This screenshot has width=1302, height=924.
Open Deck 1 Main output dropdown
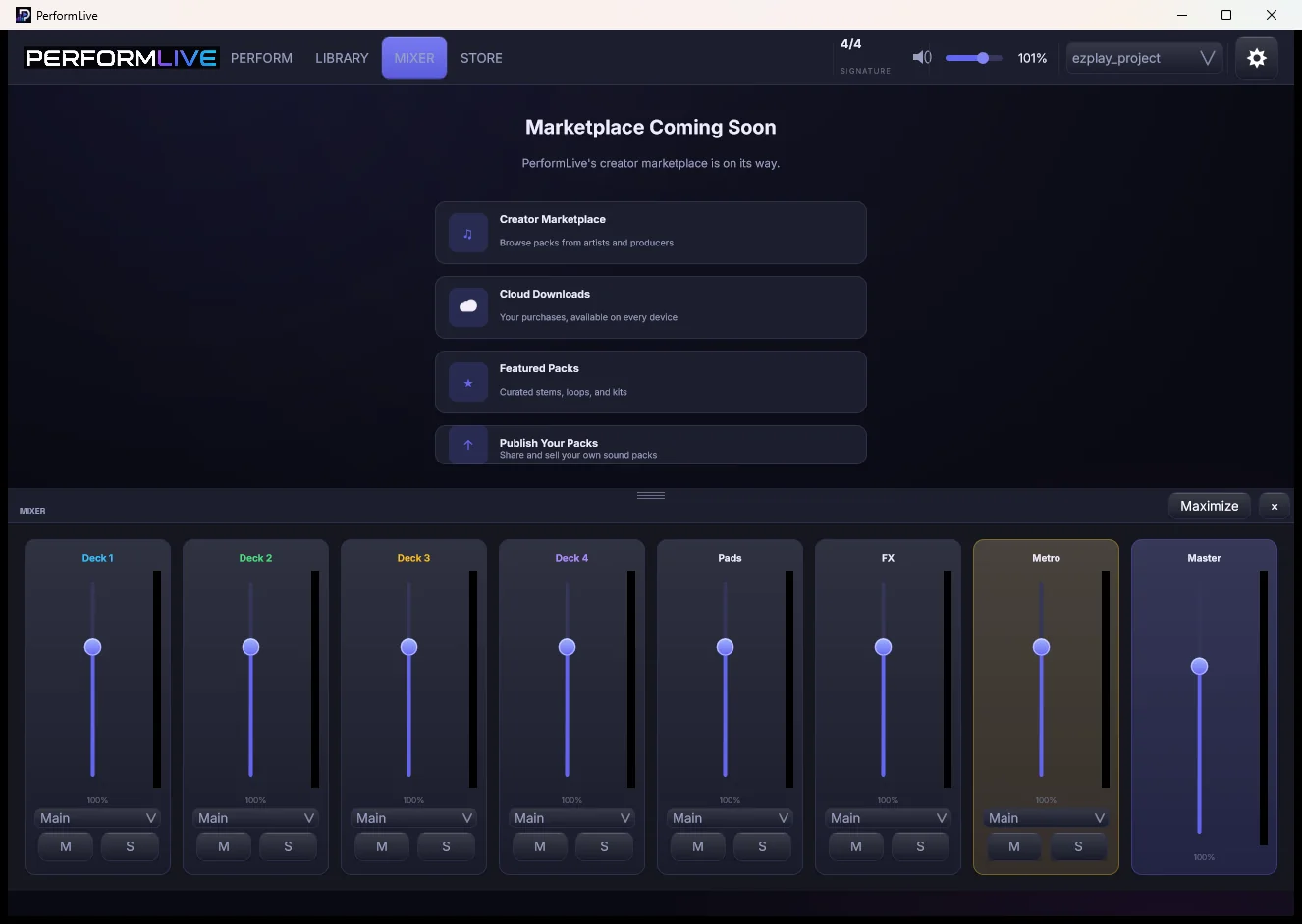98,818
